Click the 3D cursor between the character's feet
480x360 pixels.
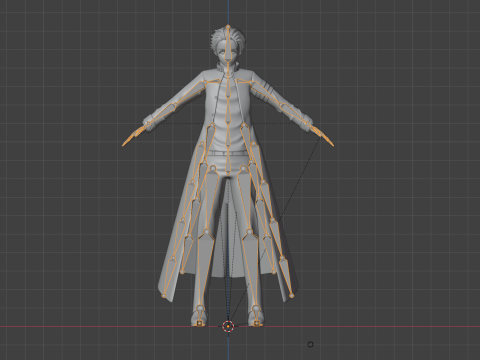tap(228, 326)
